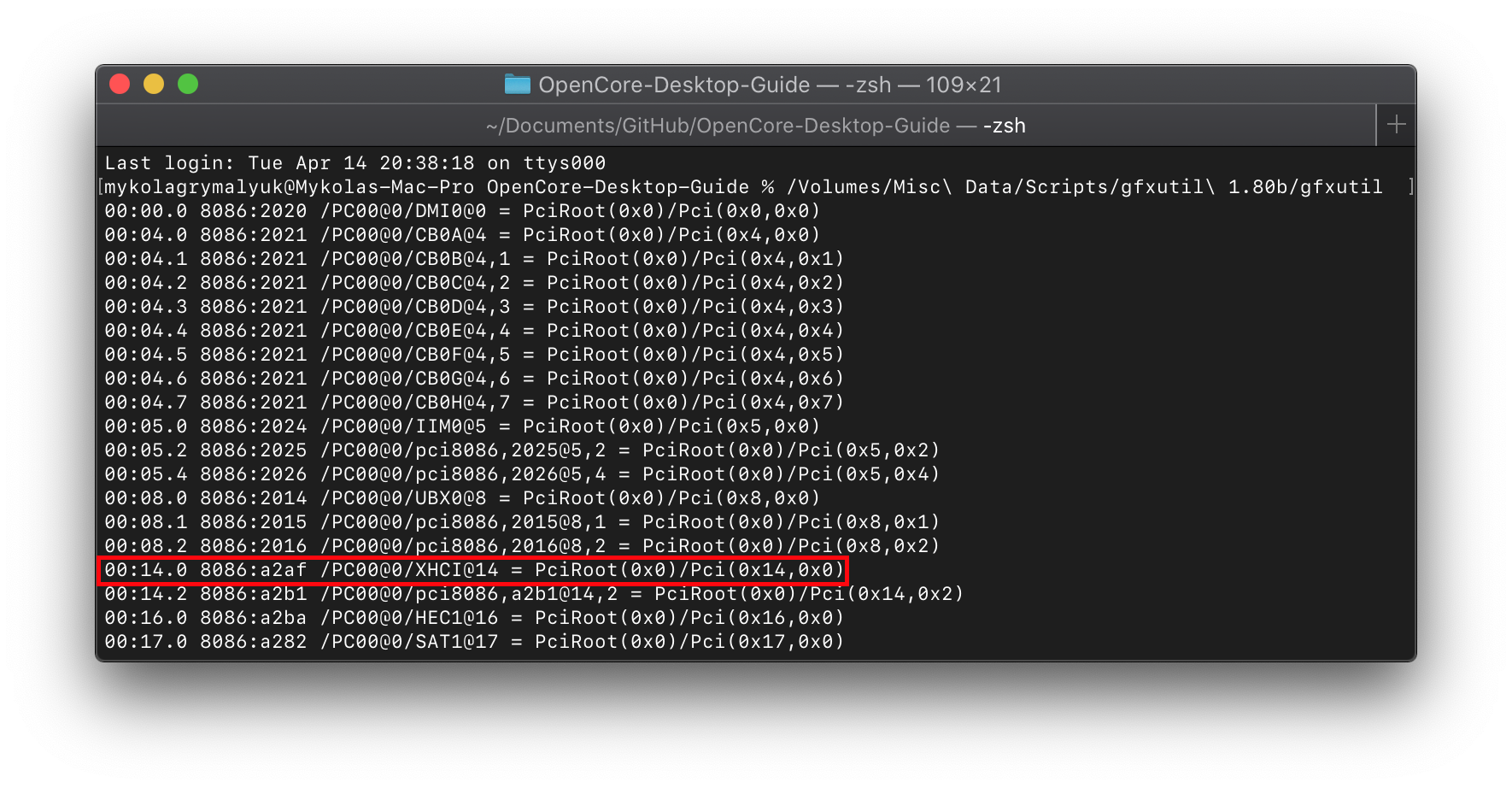Image resolution: width=1512 pixels, height=788 pixels.
Task: Click the pci8086,2016@8,2 device line
Action: [x=521, y=546]
